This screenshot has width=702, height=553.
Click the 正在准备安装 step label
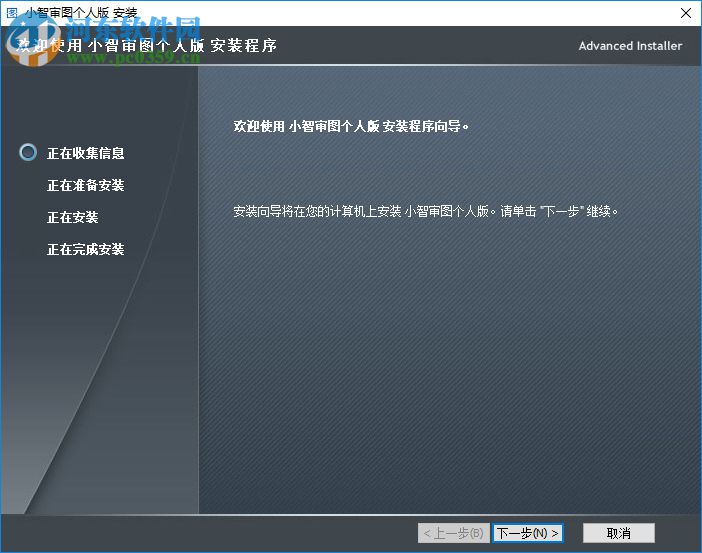tap(86, 185)
